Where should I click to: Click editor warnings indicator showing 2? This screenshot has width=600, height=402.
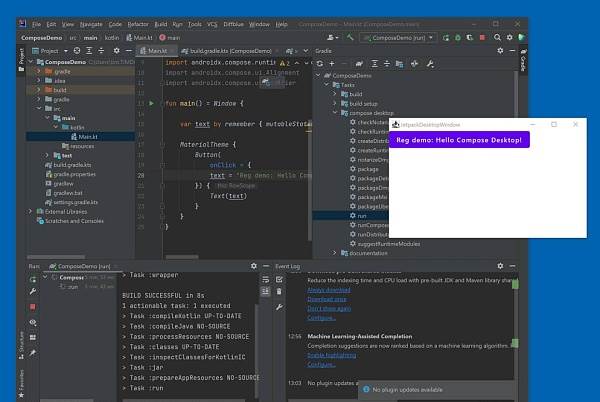[285, 63]
